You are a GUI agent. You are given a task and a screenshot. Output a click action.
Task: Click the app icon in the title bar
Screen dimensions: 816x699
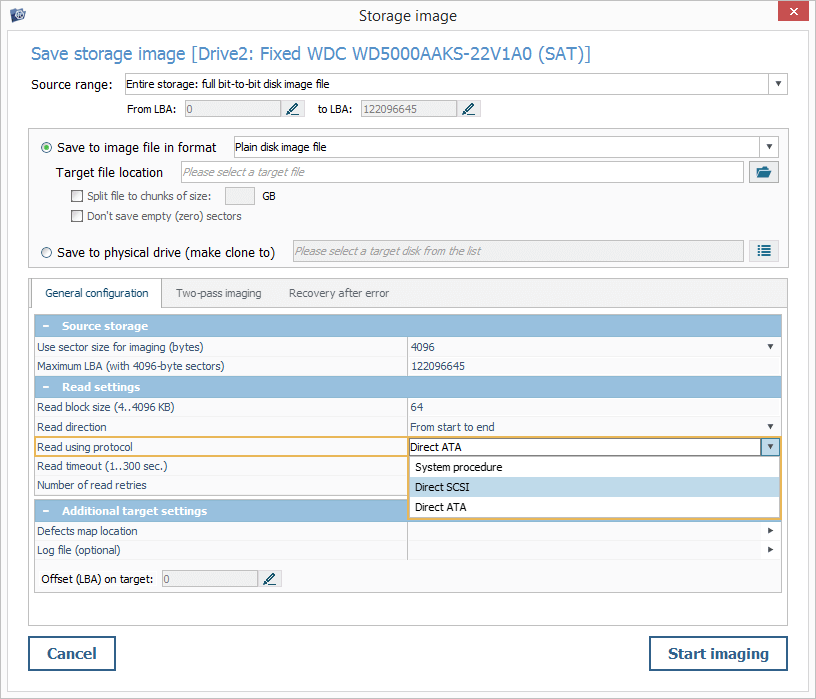coord(17,14)
